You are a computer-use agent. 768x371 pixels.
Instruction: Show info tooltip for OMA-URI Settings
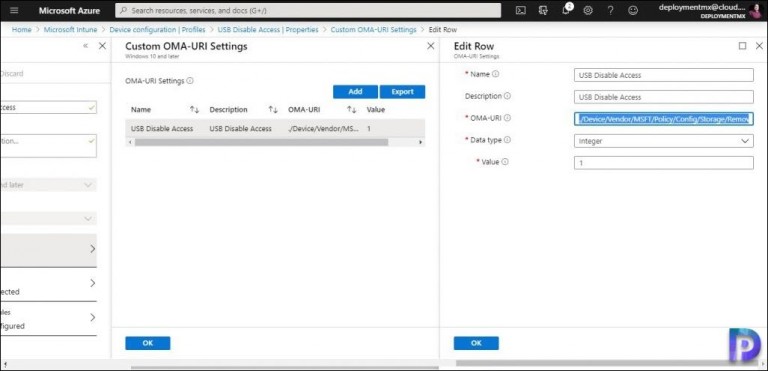[x=190, y=81]
